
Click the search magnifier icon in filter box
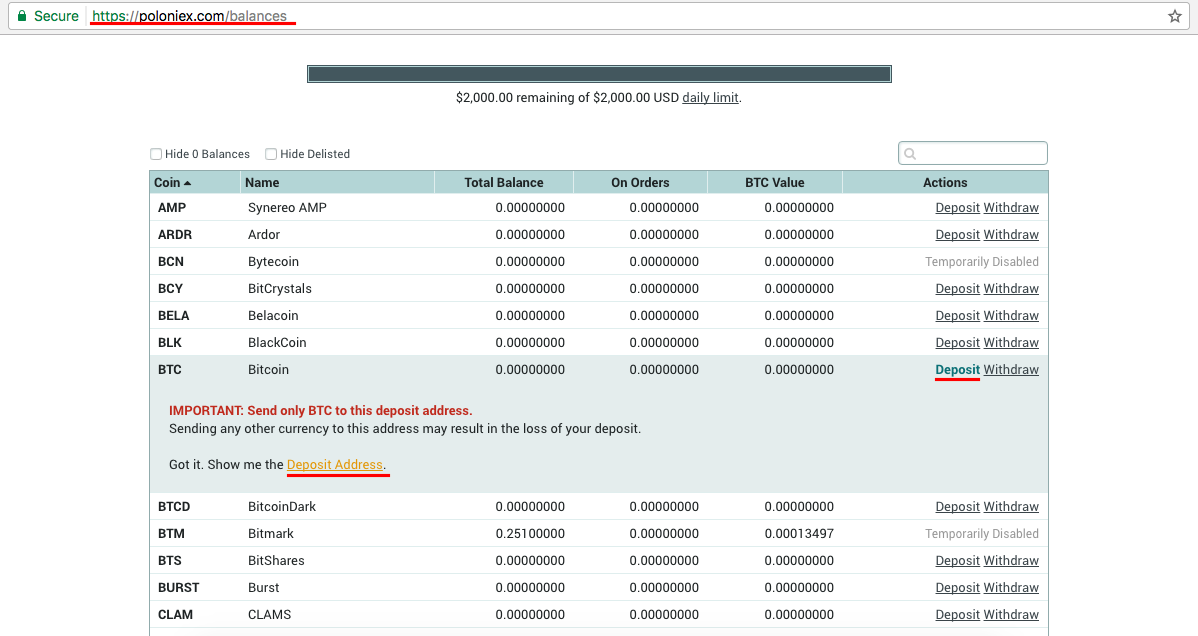point(910,154)
